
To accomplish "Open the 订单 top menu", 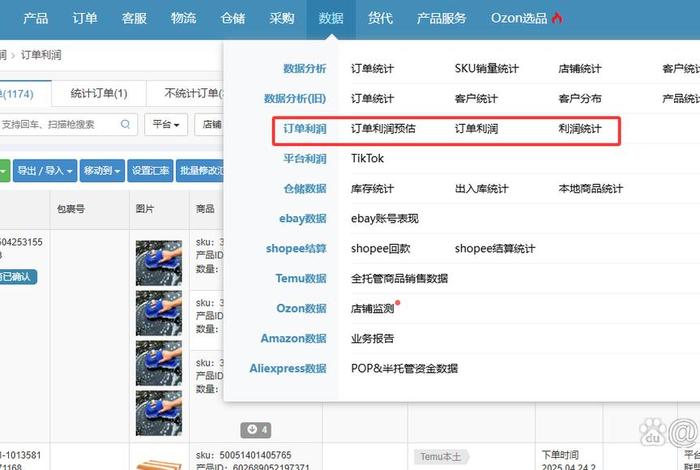I will coord(85,18).
